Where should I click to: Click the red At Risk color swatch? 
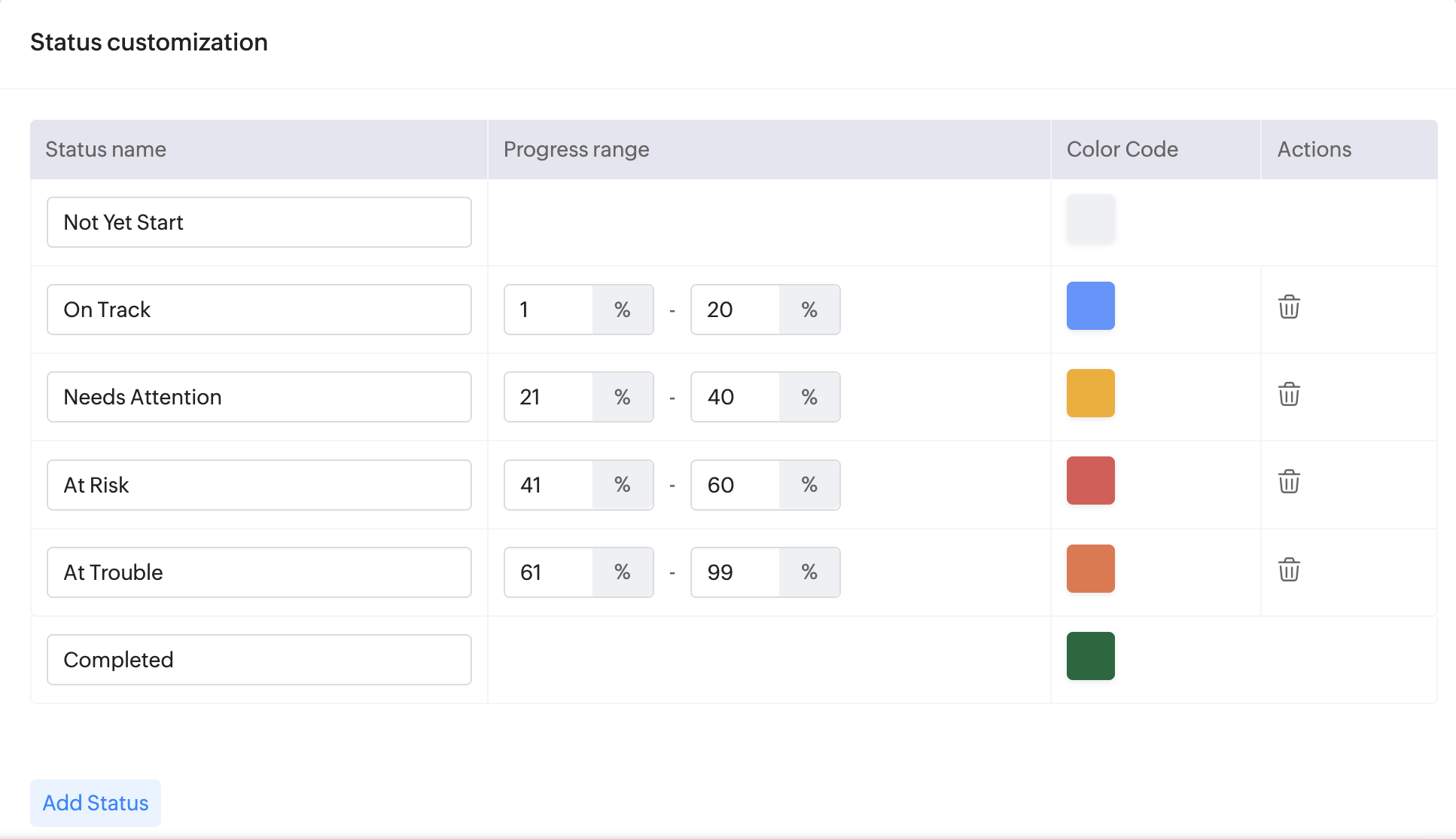(x=1090, y=481)
